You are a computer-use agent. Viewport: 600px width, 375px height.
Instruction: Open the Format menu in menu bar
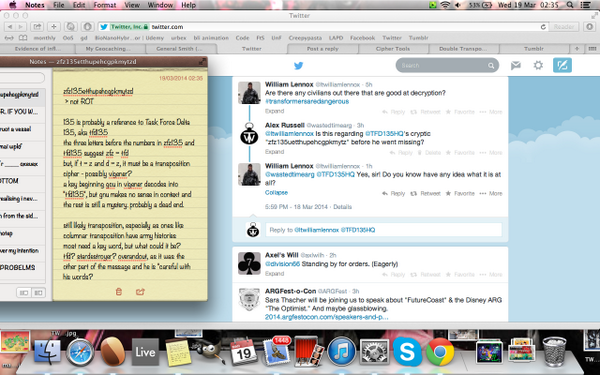click(x=104, y=5)
